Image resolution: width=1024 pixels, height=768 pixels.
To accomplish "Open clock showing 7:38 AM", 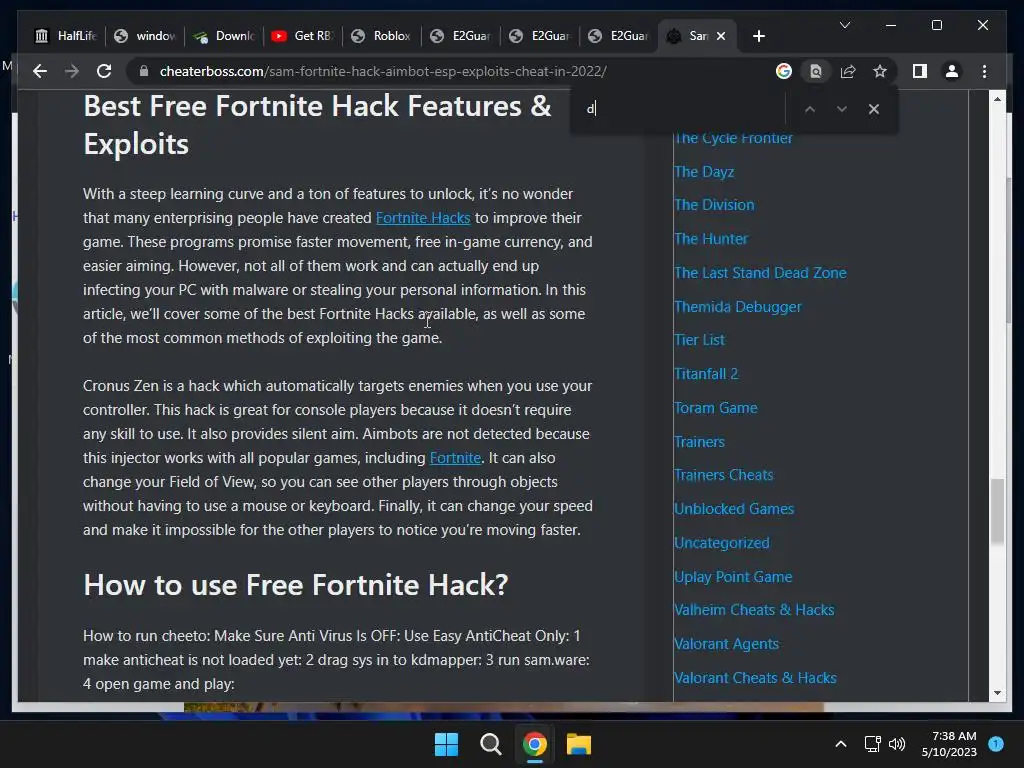I will tap(949, 744).
